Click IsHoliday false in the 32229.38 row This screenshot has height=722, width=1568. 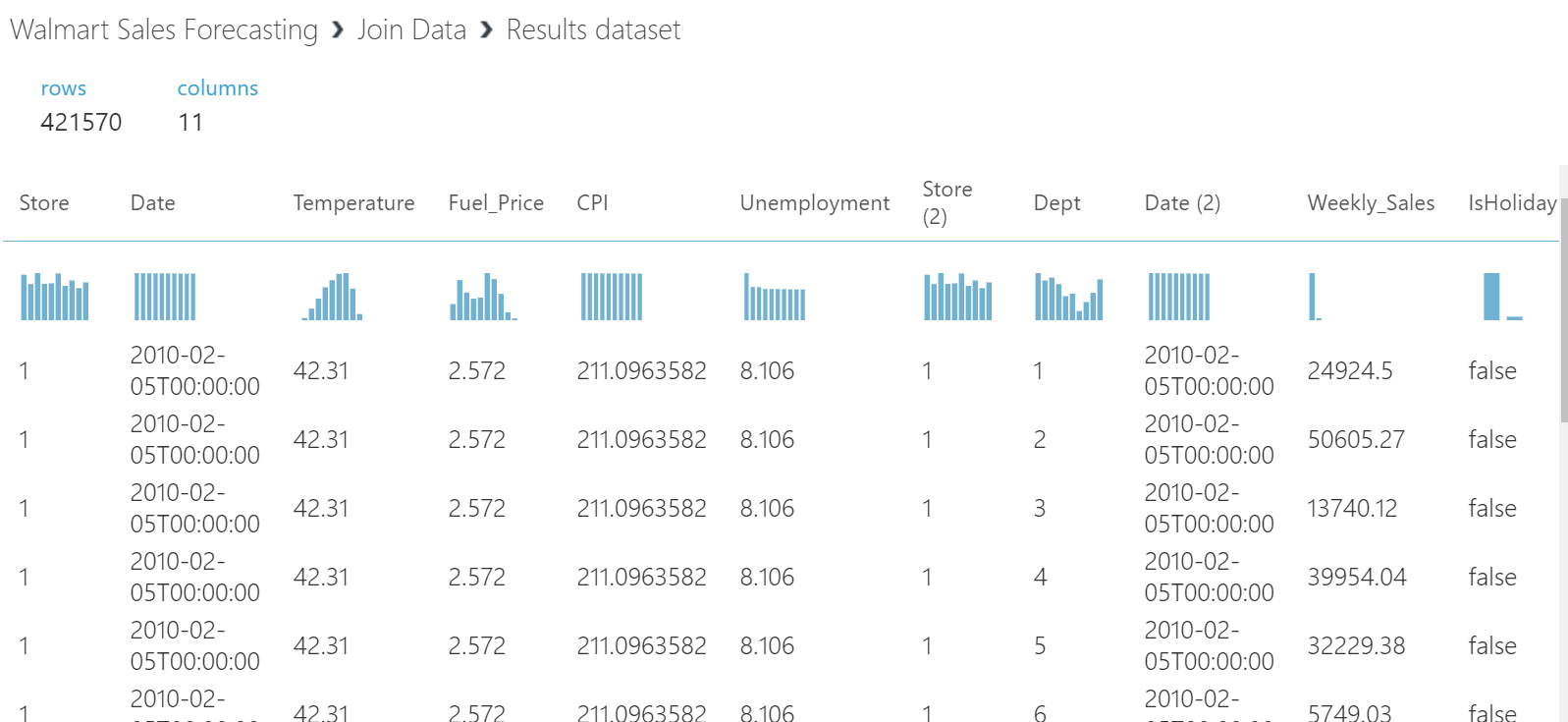click(1492, 645)
